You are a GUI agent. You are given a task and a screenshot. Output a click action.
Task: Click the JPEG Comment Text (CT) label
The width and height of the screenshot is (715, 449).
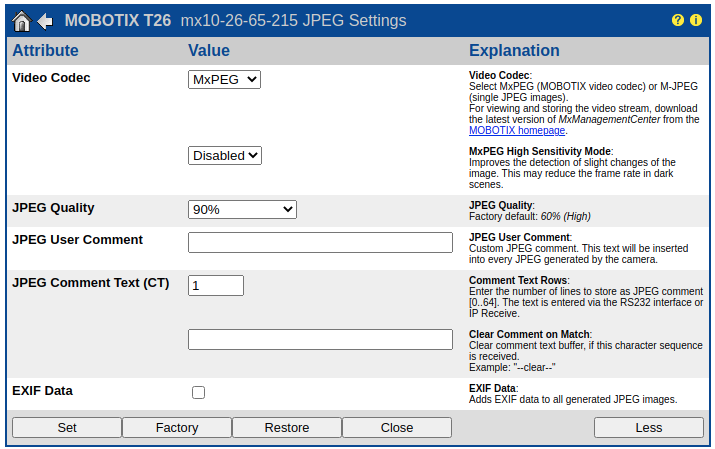click(x=90, y=283)
